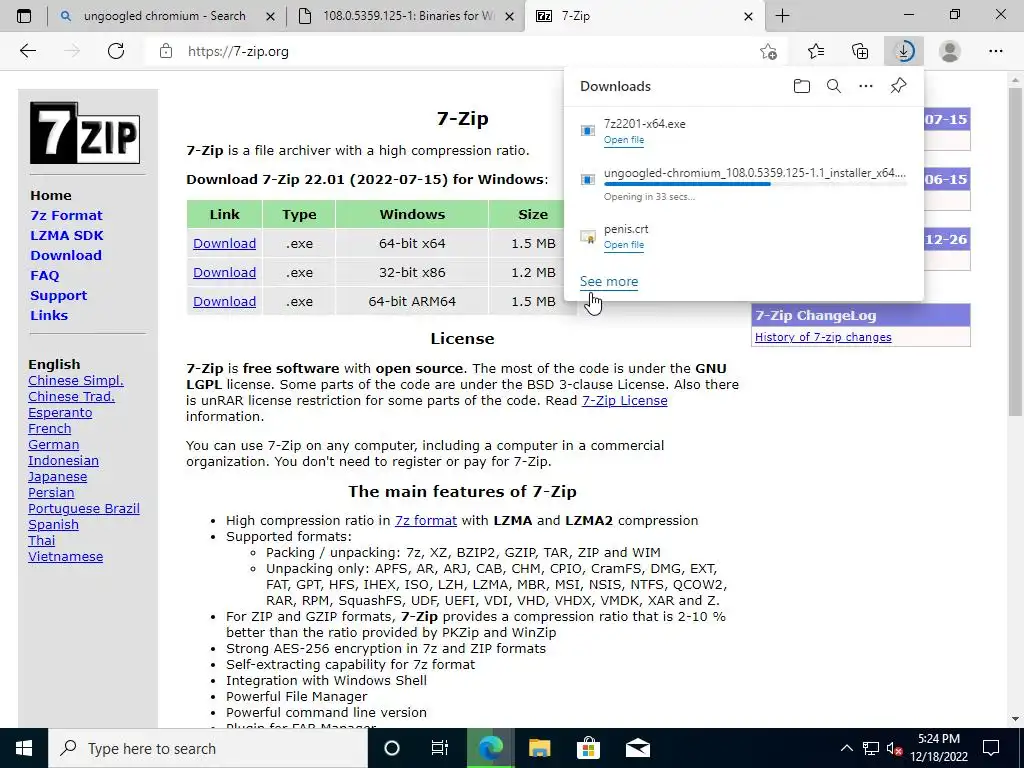Click the 7z2201-x64.exe download entry name
1024x768 pixels.
645,124
